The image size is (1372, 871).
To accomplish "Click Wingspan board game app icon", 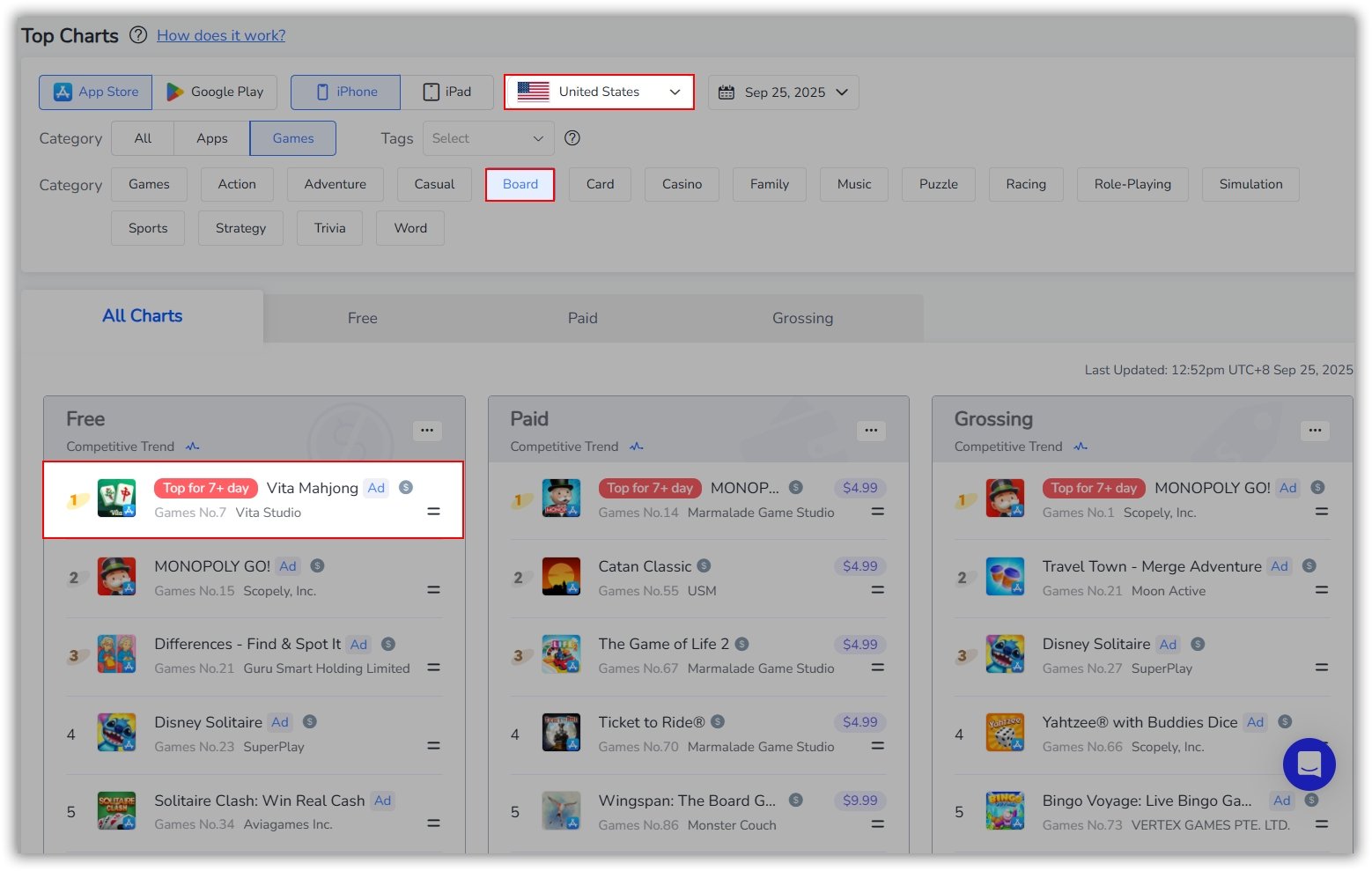I will [561, 811].
